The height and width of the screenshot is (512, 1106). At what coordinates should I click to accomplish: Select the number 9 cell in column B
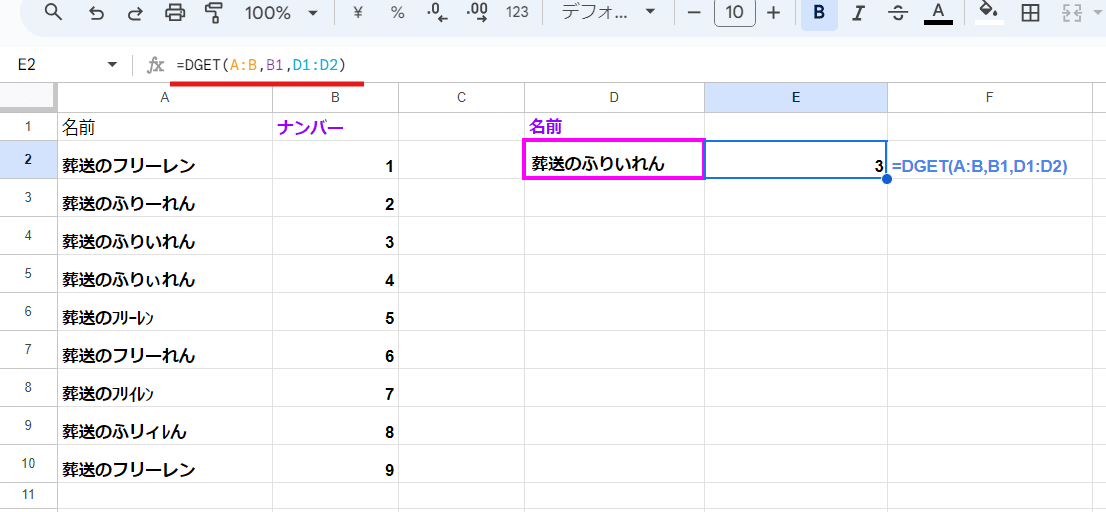[x=336, y=465]
